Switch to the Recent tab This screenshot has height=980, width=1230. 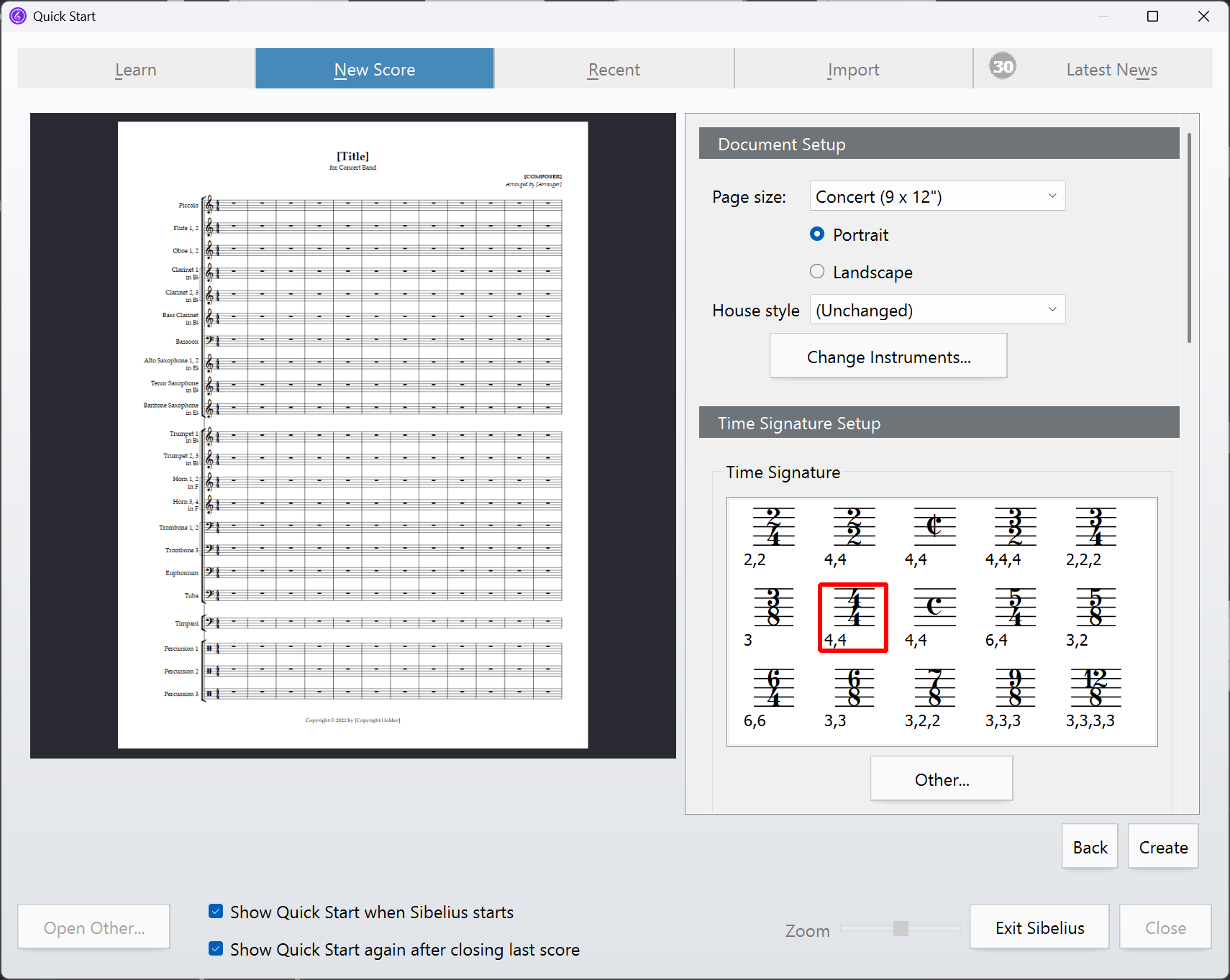614,70
